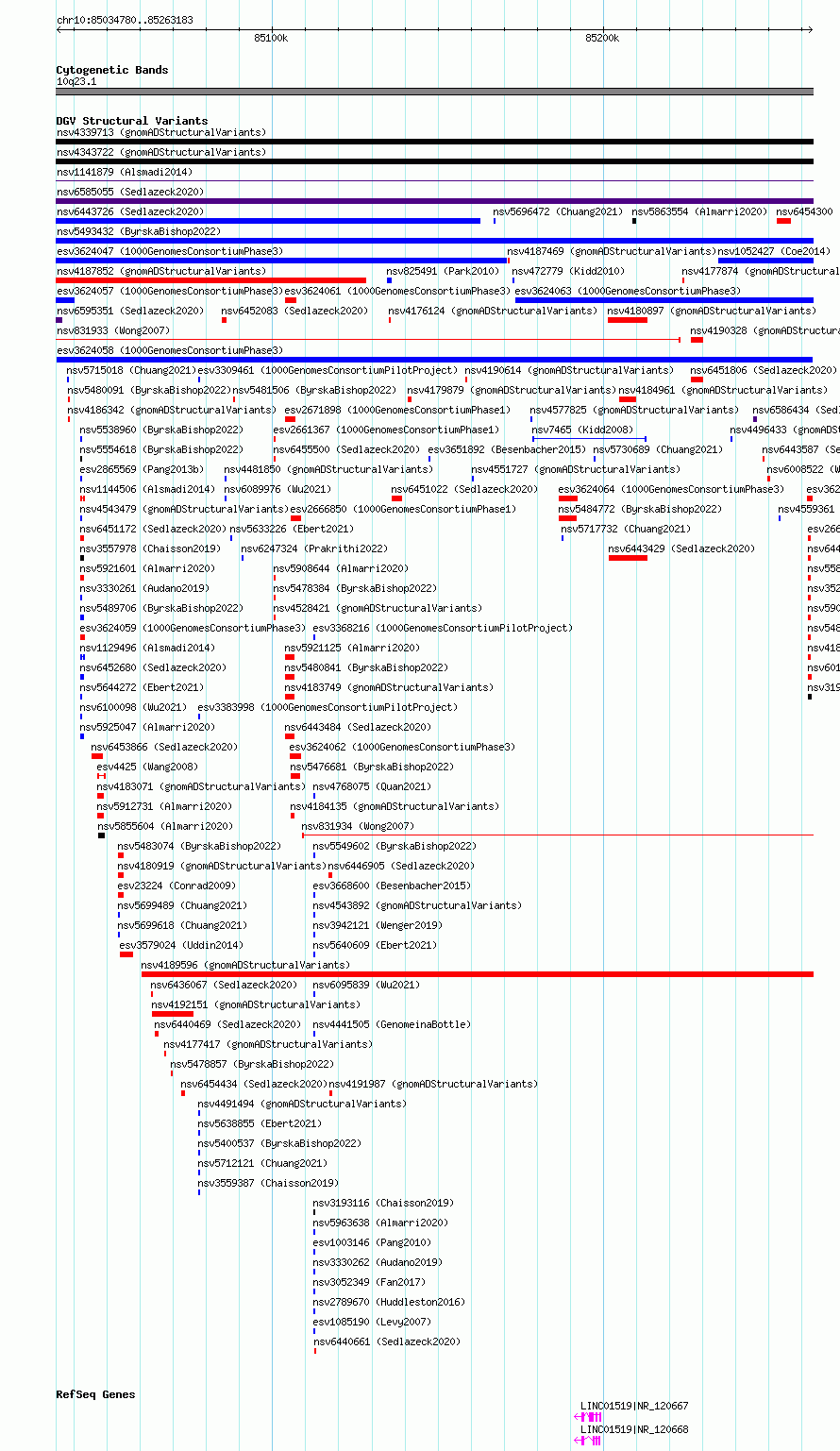Open nsv4441505 (GenomeinaBottle) variant
Image resolution: width=840 pixels, height=1451 pixels.
(x=393, y=1025)
